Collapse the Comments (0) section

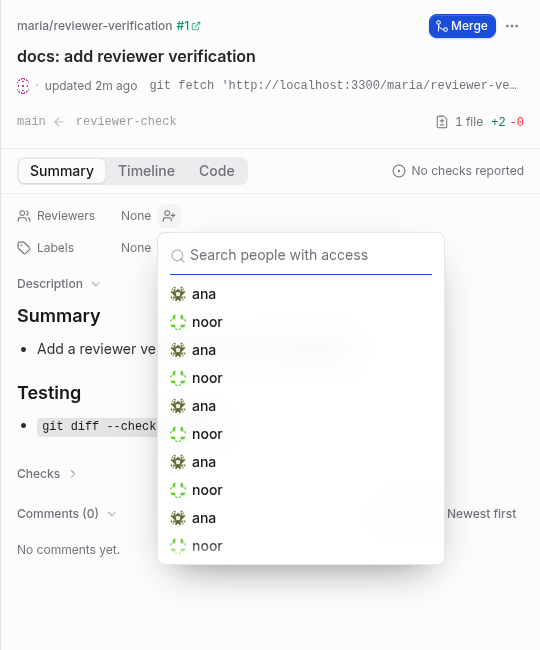point(66,514)
